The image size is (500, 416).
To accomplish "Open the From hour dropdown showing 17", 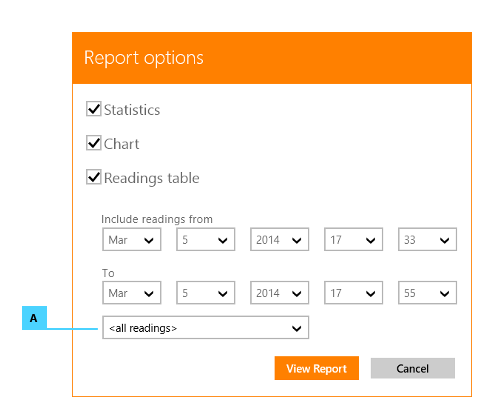I will [353, 239].
